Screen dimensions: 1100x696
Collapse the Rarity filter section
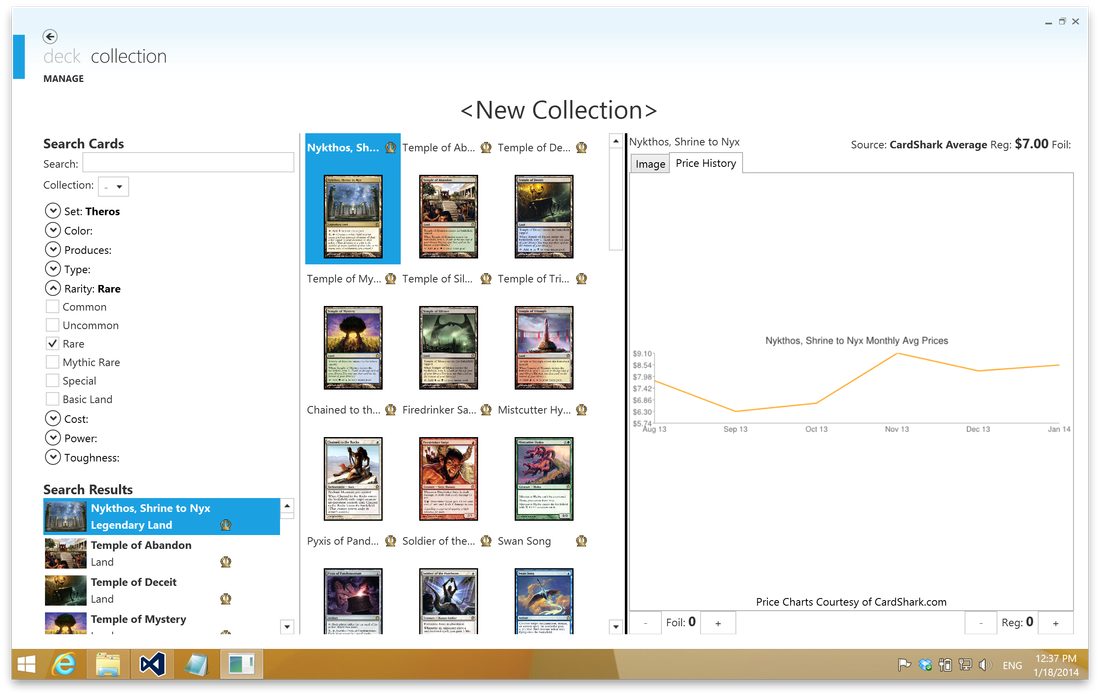pos(52,288)
